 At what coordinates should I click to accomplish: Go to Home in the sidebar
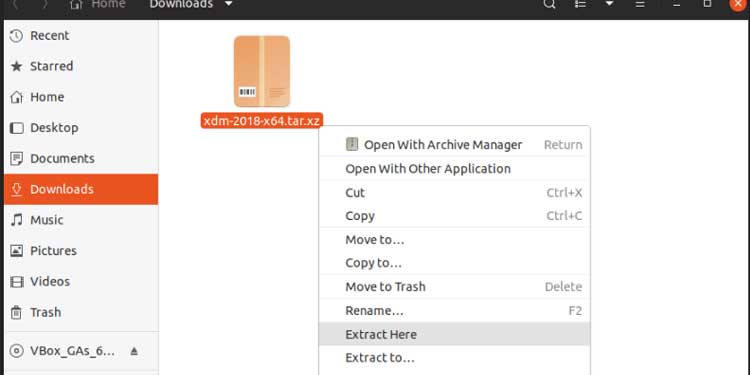pyautogui.click(x=81, y=97)
